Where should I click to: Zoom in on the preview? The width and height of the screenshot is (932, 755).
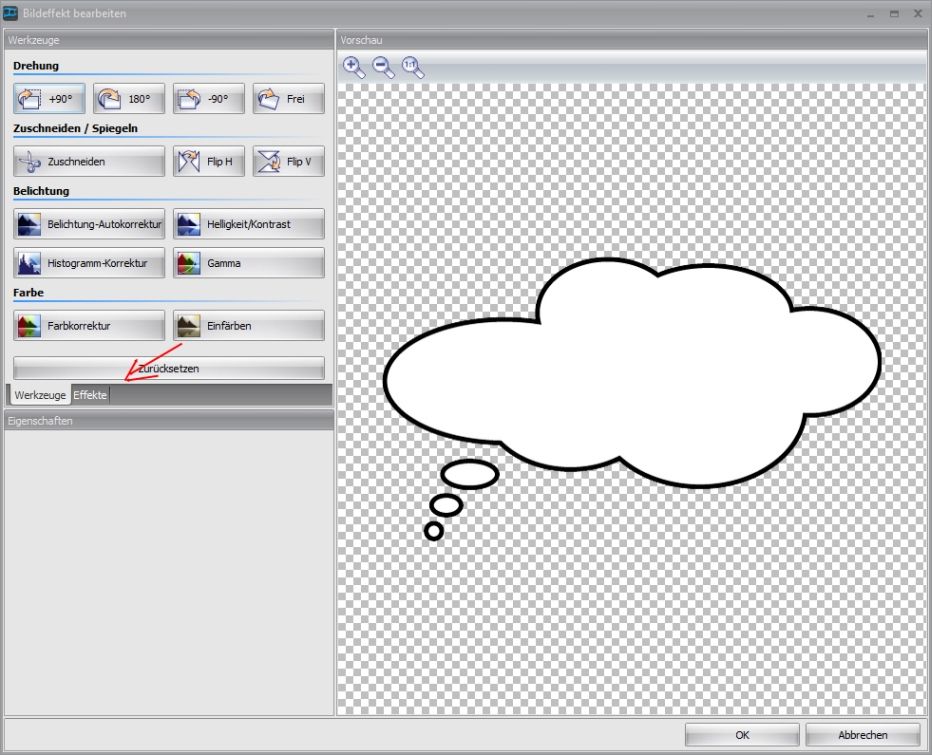point(354,67)
